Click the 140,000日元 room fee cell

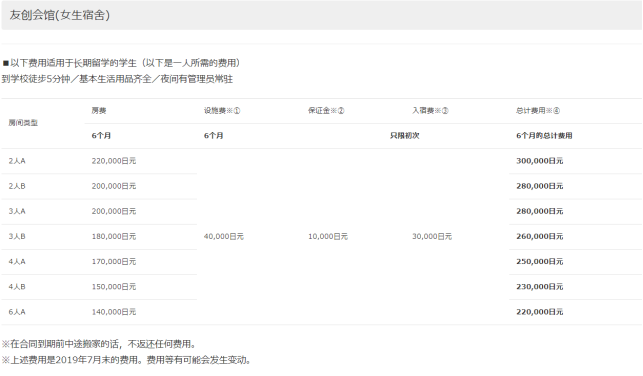point(114,312)
